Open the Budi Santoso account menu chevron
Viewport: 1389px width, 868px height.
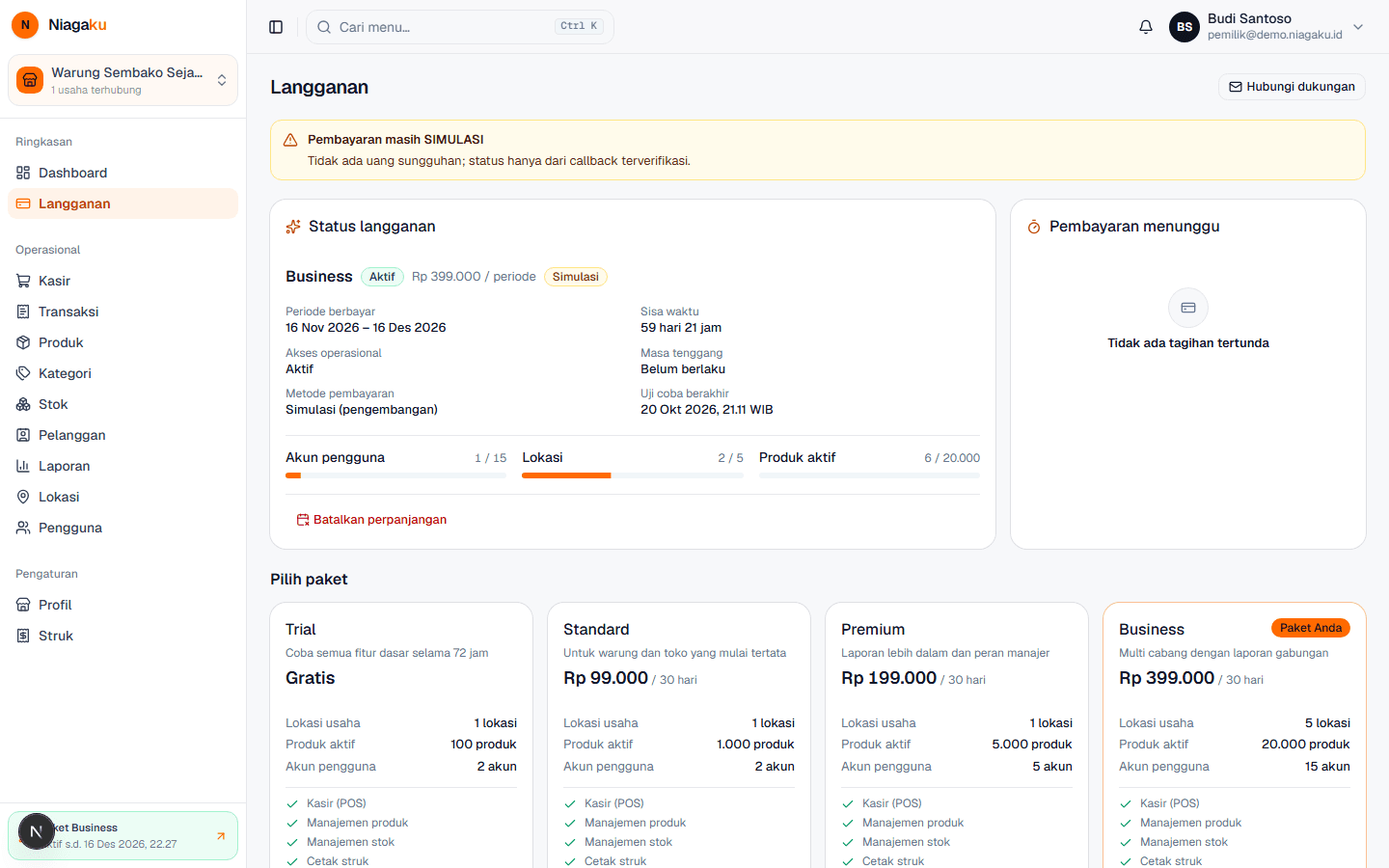pos(1358,27)
